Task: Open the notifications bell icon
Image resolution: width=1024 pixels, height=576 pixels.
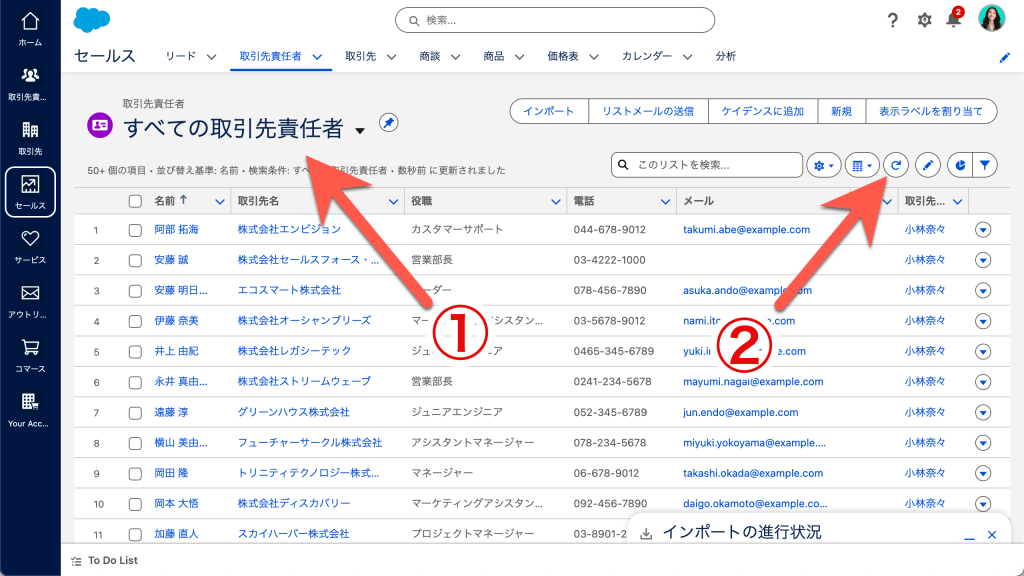Action: (x=953, y=20)
